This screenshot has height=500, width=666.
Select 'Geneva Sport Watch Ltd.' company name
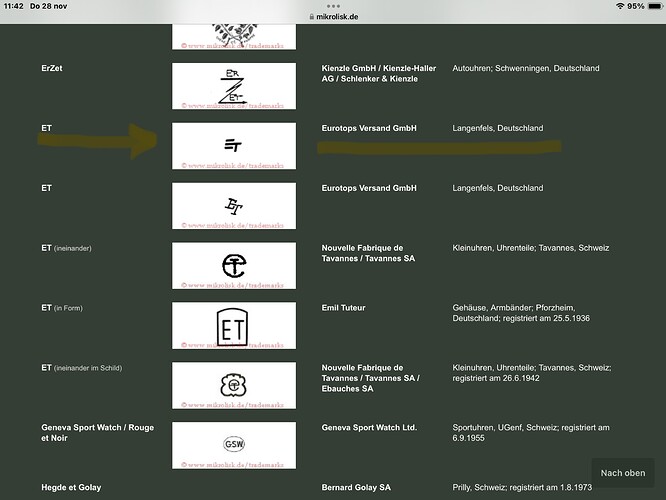point(369,428)
